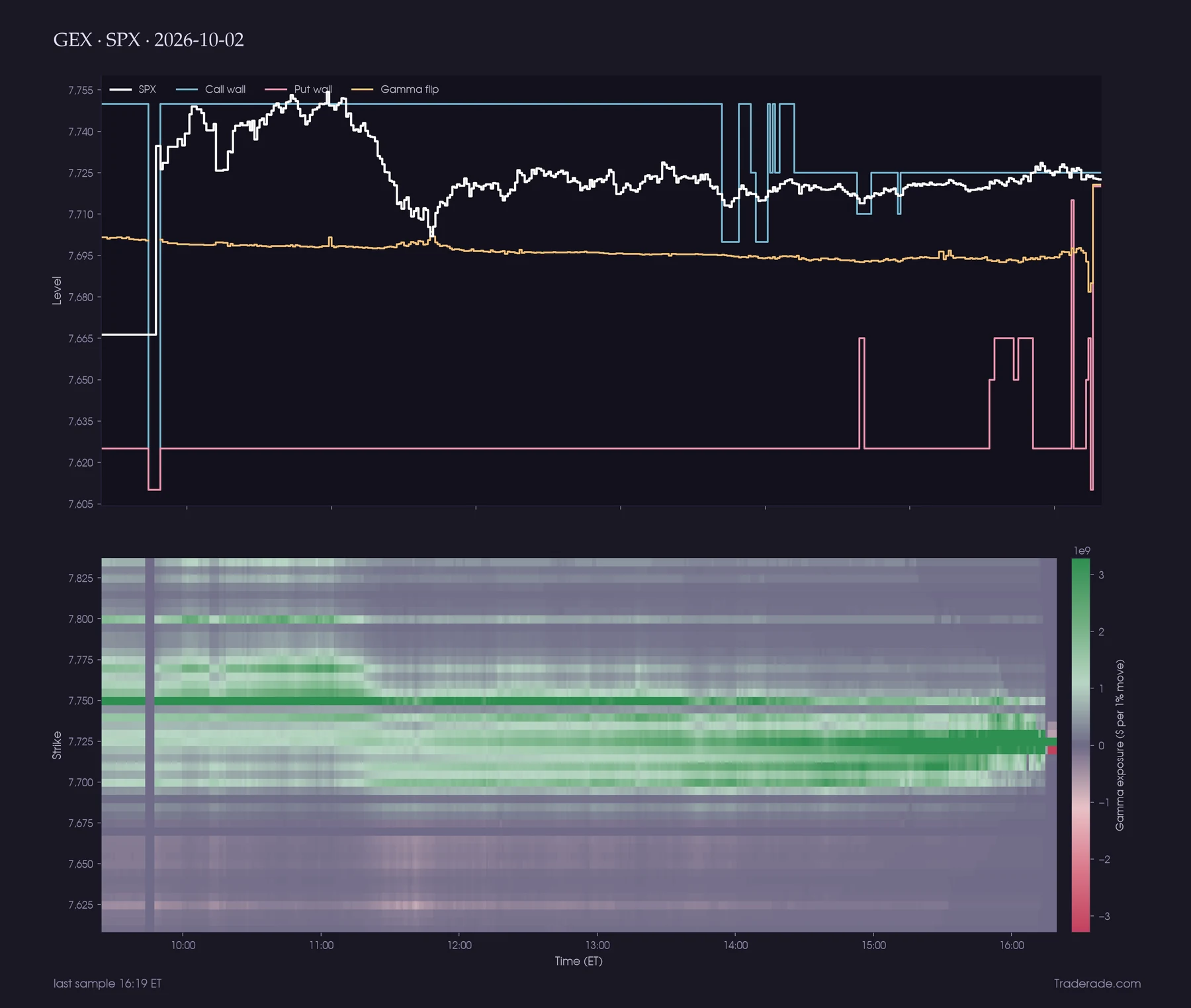Click the 7,755 tick on the Level axis
Image resolution: width=1191 pixels, height=1008 pixels.
click(81, 91)
